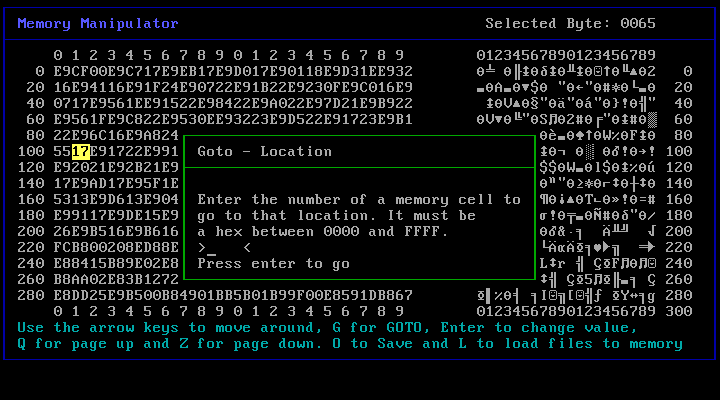Image resolution: width=720 pixels, height=400 pixels.
Task: Click the 'Press enter to go' prompt
Action: coord(273,263)
